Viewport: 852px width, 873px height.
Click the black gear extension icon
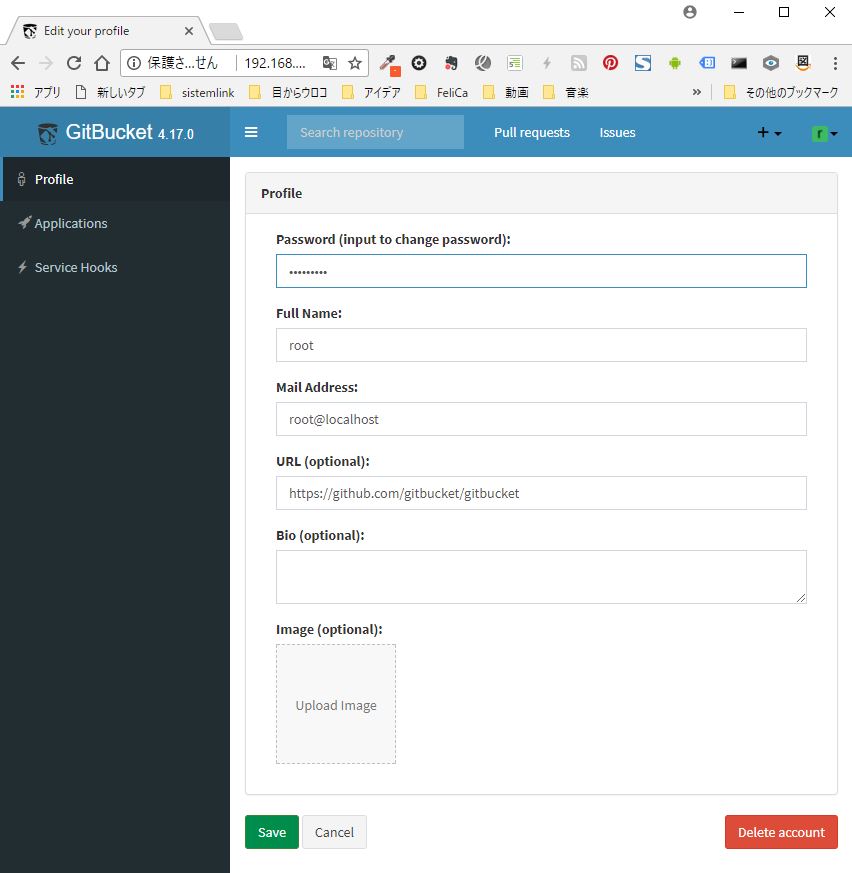(x=419, y=63)
